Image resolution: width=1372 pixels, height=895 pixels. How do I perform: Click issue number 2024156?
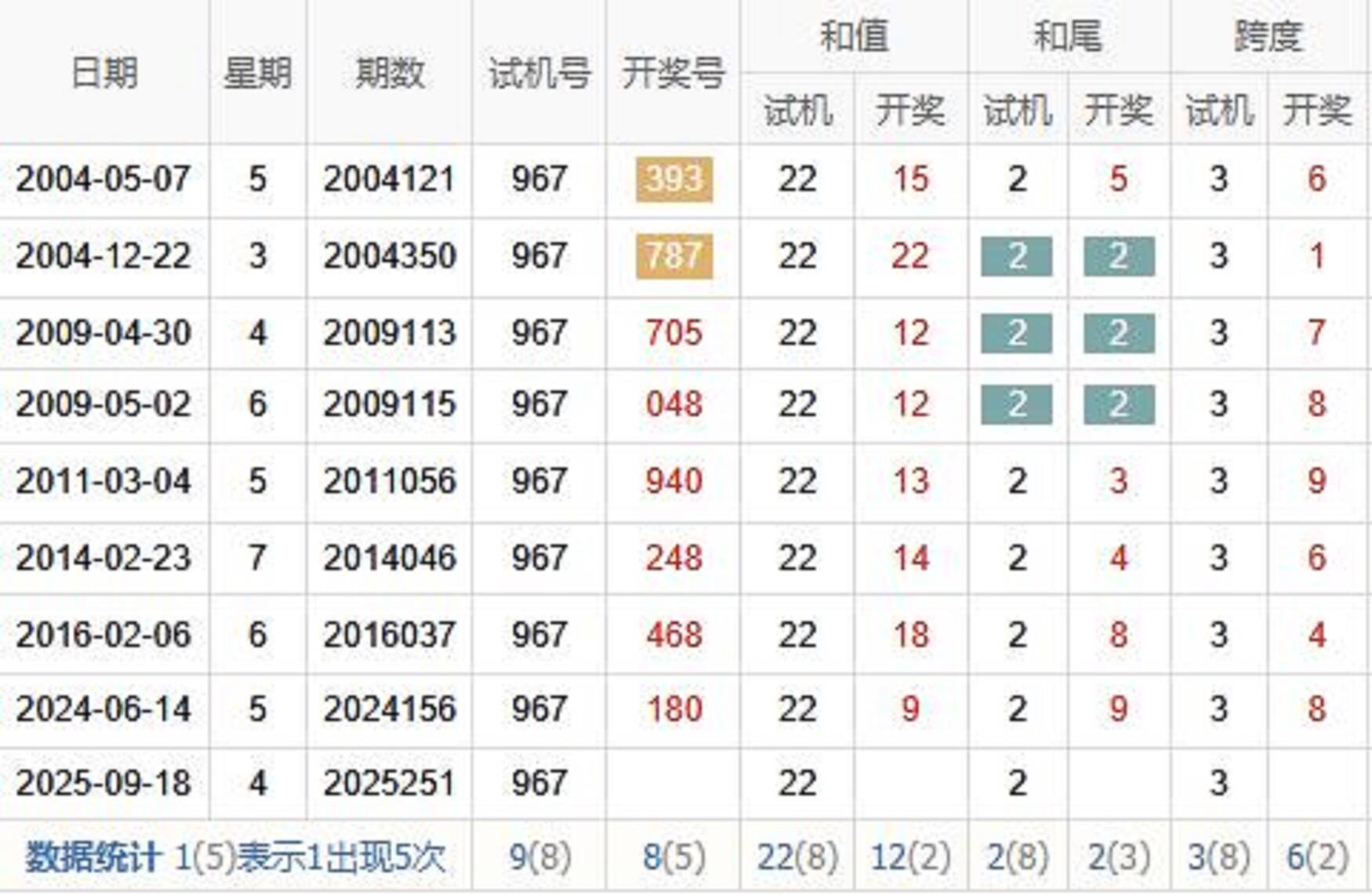click(390, 709)
